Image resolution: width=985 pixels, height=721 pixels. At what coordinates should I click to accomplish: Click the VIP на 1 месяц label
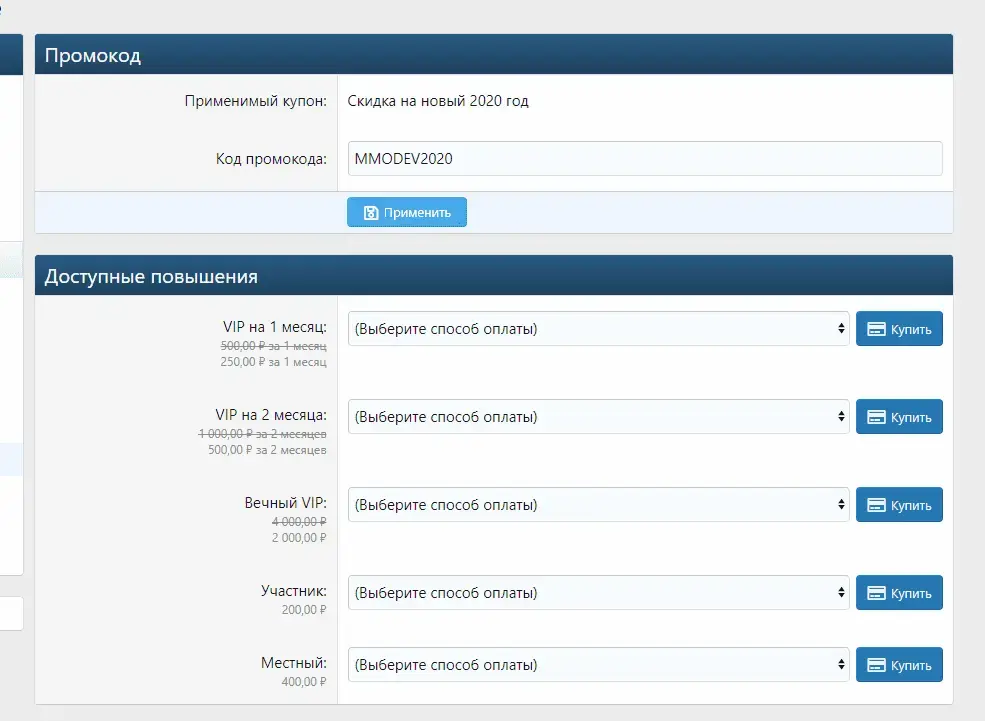[x=275, y=327]
